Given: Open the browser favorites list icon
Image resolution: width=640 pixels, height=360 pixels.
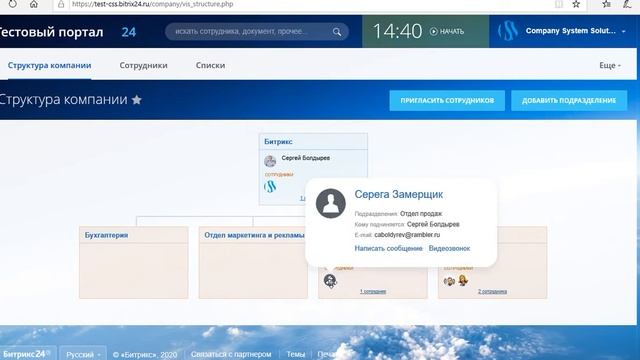Looking at the screenshot, I should coord(607,4).
